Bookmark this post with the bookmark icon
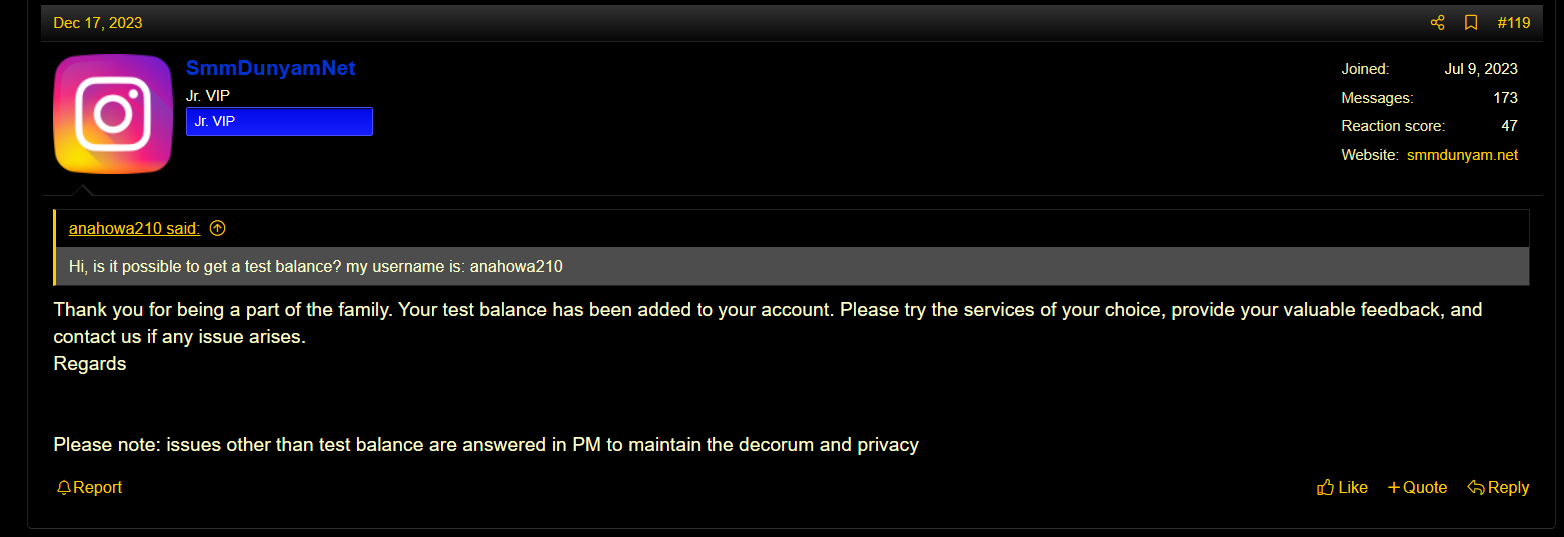 click(x=1471, y=23)
